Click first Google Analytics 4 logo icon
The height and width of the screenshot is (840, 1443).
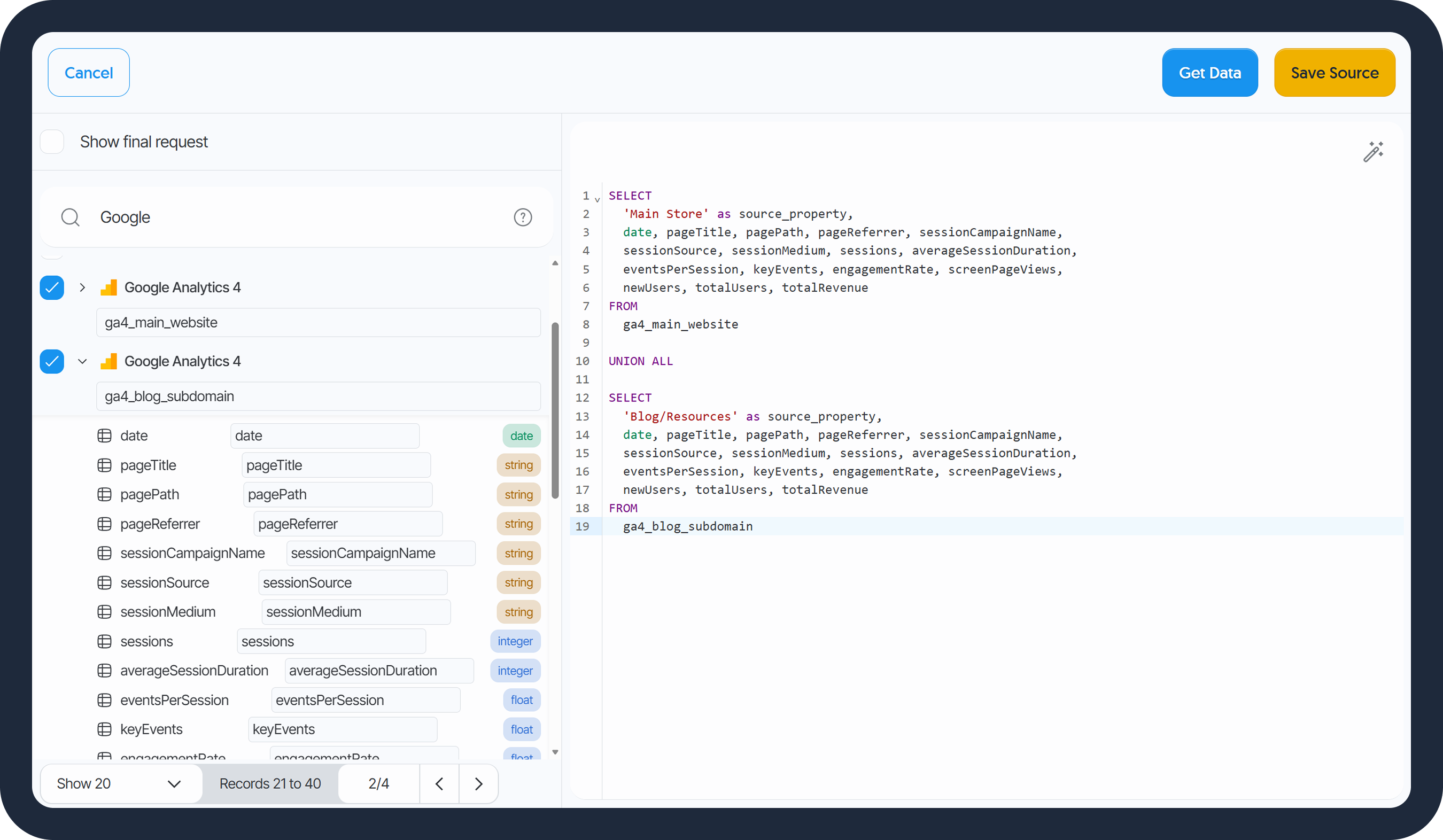[108, 287]
